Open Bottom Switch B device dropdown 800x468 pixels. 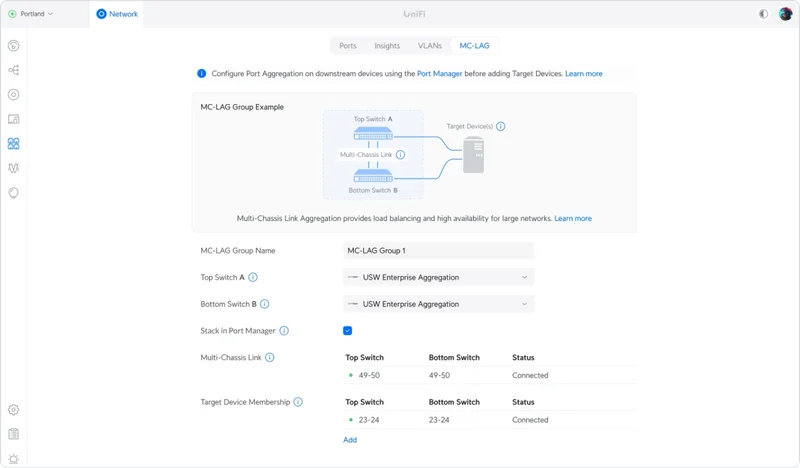[x=438, y=304]
